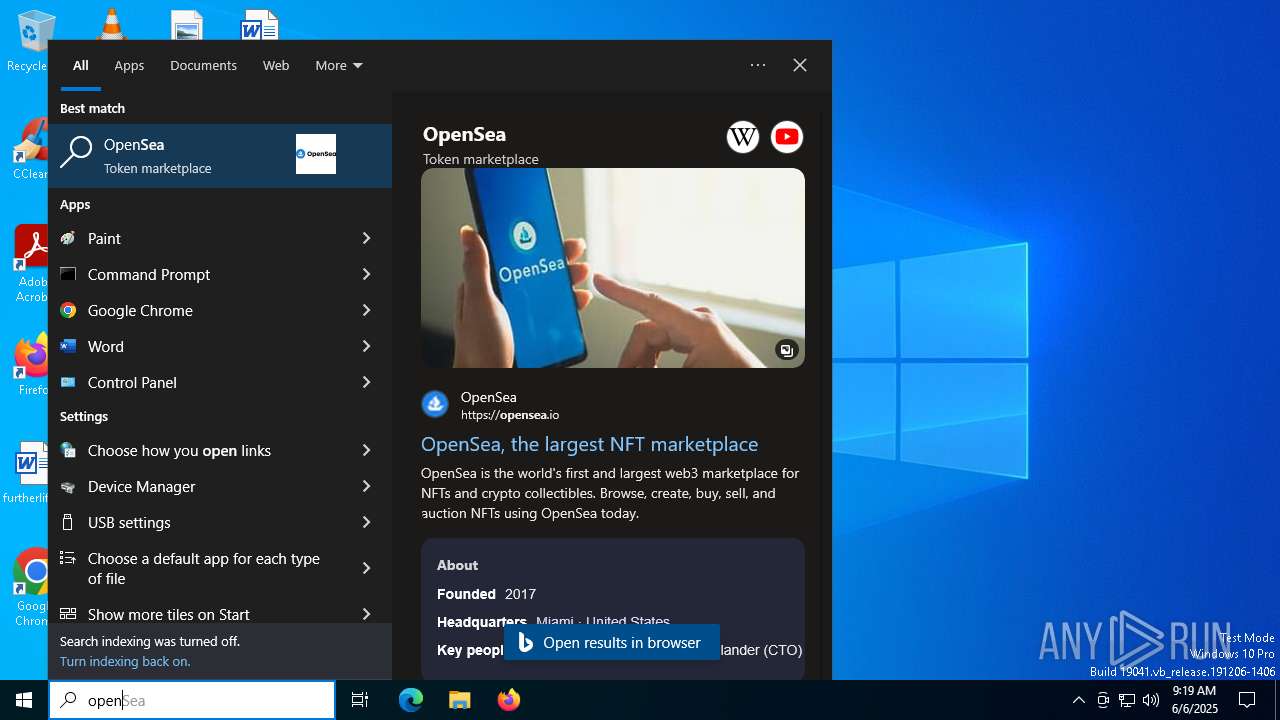Viewport: 1280px width, 720px height.
Task: Switch to the Apps search tab
Action: tap(129, 65)
